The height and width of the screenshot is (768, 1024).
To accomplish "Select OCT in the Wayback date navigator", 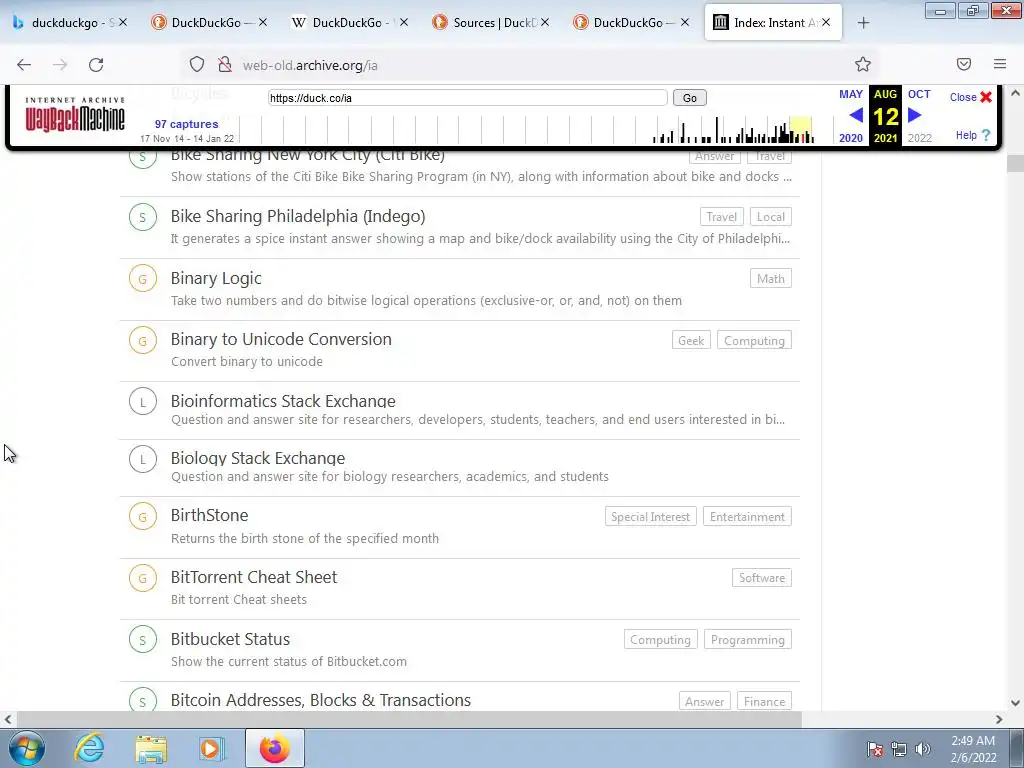I will [919, 94].
